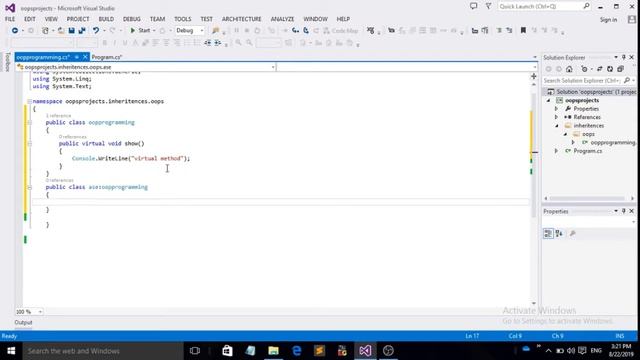Pin the oopprogramming.cs tab
The height and width of the screenshot is (360, 640).
tap(77, 57)
